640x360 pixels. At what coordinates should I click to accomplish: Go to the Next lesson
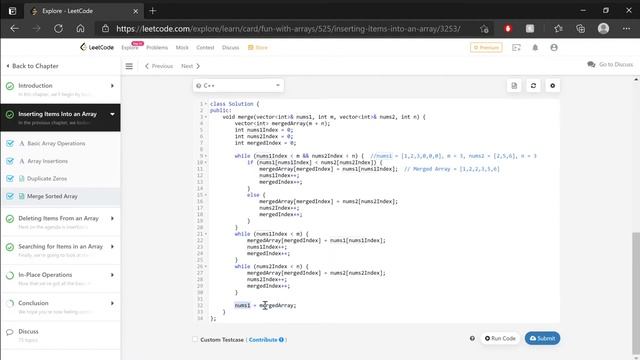point(191,66)
